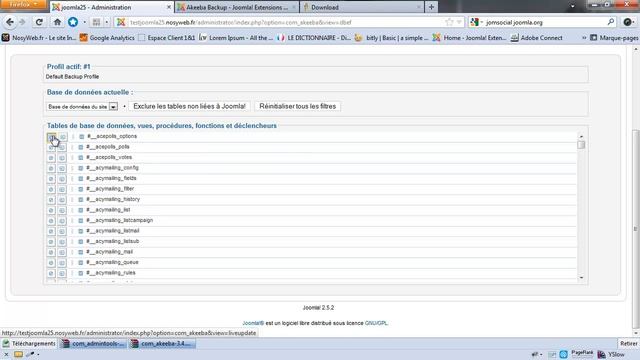Open Espace Client 1&1 bookmark
This screenshot has height=360, width=640.
167,38
